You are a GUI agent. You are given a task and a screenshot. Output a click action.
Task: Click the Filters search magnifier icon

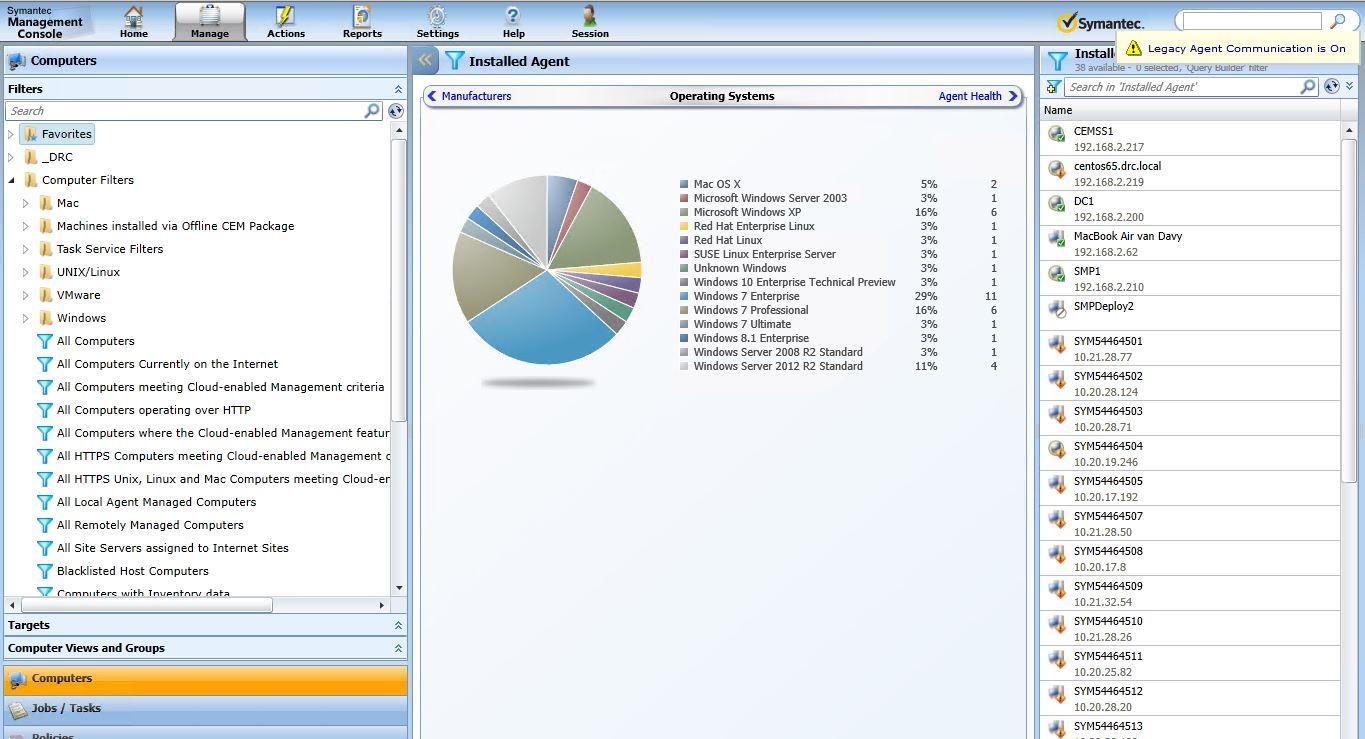[x=372, y=111]
